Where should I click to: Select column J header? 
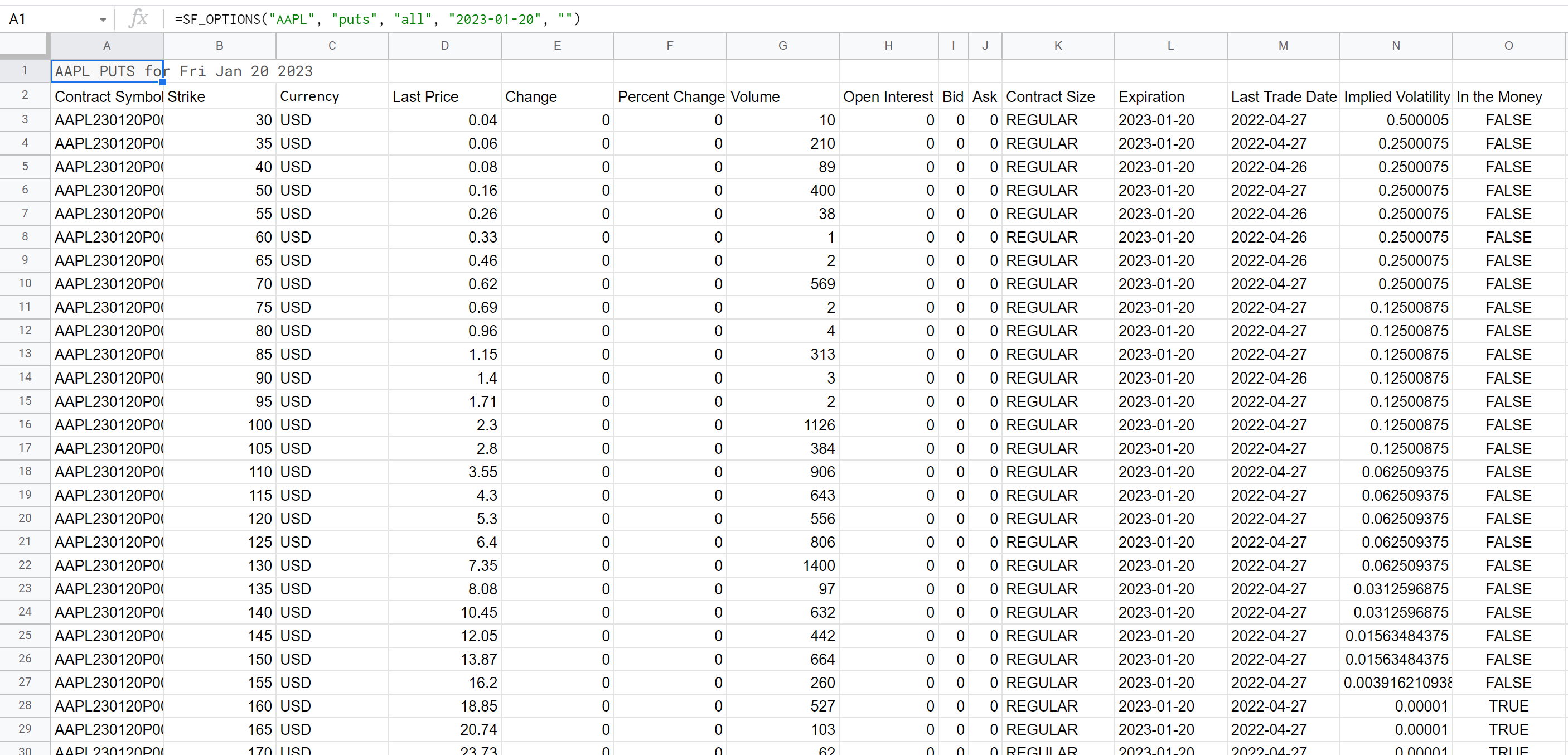(985, 46)
